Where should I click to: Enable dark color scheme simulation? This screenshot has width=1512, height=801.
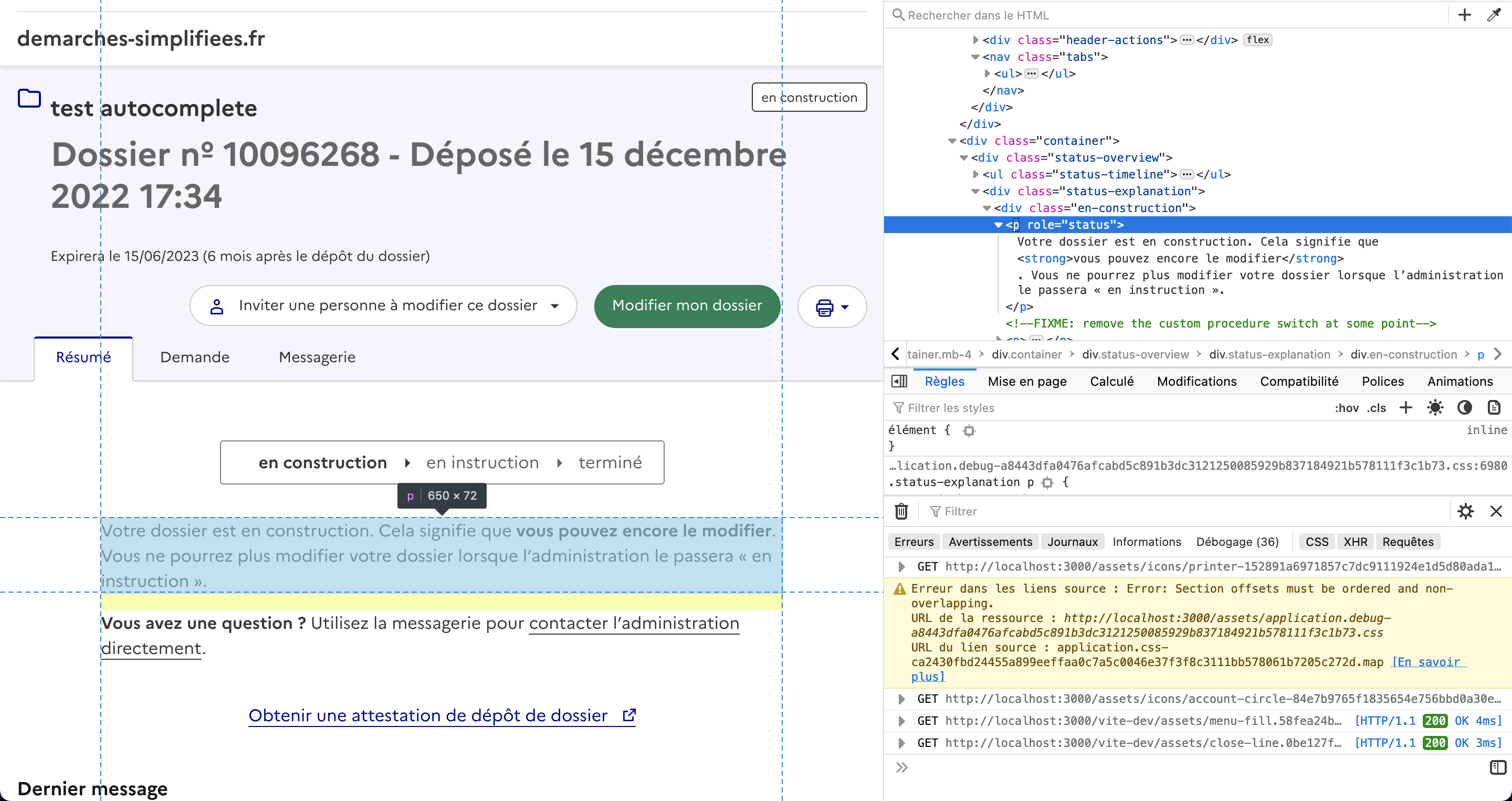(1465, 407)
